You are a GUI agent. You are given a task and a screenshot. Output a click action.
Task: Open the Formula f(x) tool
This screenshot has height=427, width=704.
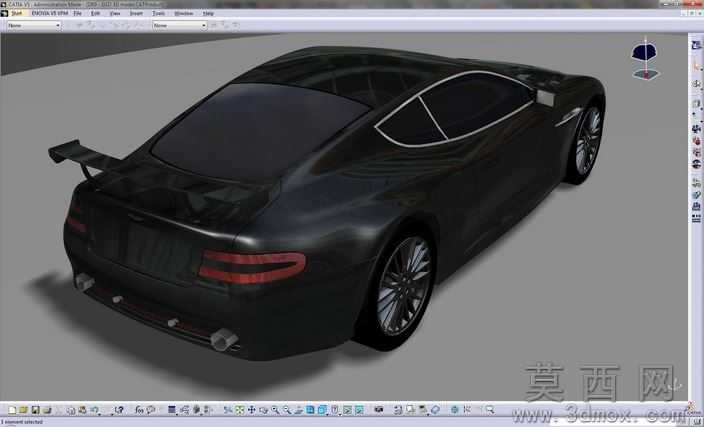point(139,410)
